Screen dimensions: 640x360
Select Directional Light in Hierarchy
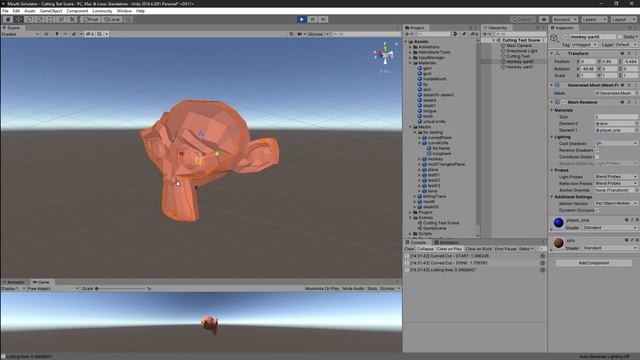tap(522, 51)
